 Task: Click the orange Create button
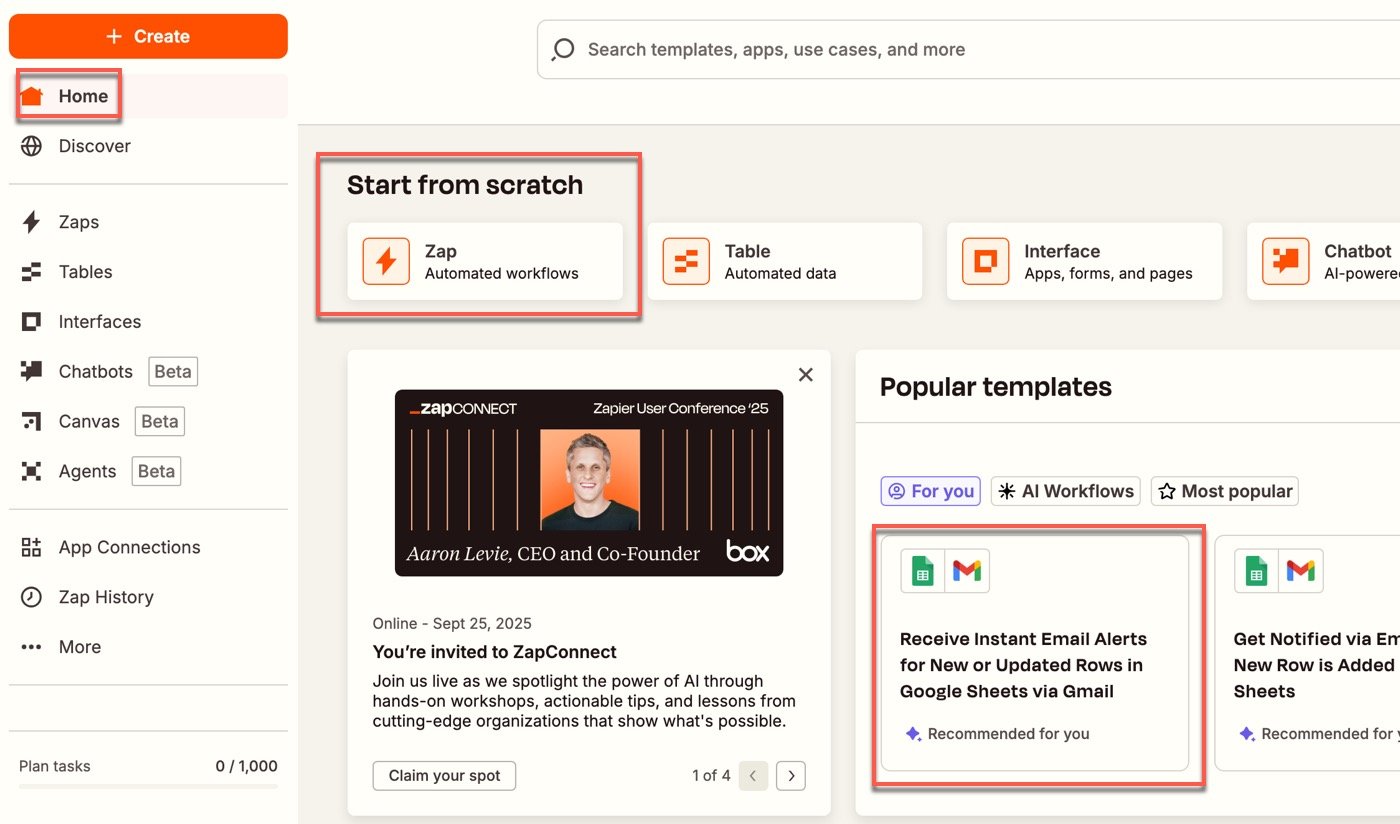148,36
